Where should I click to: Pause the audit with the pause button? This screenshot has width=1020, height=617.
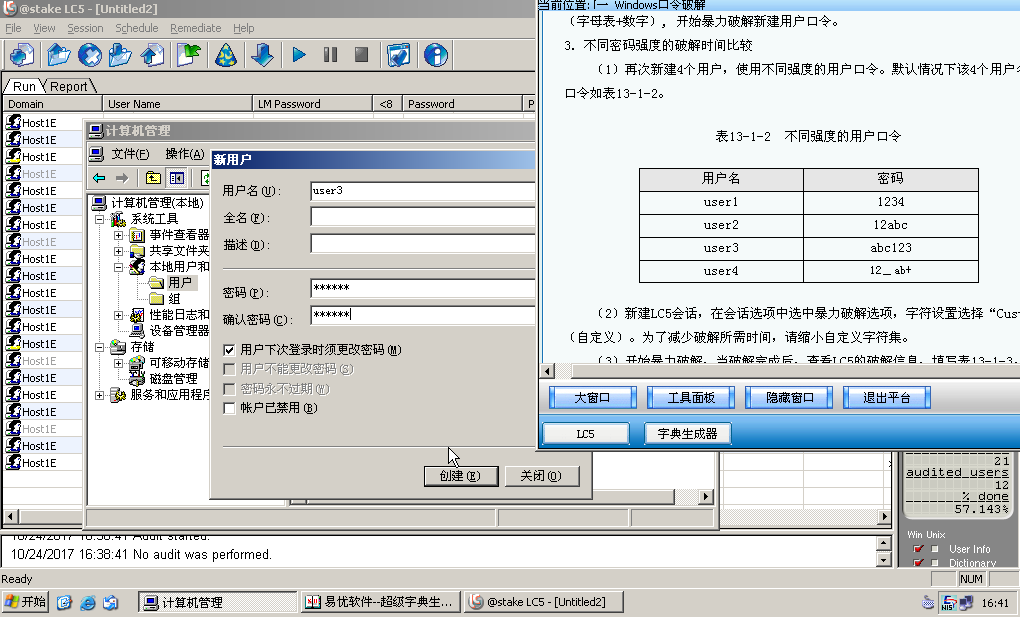(x=330, y=55)
